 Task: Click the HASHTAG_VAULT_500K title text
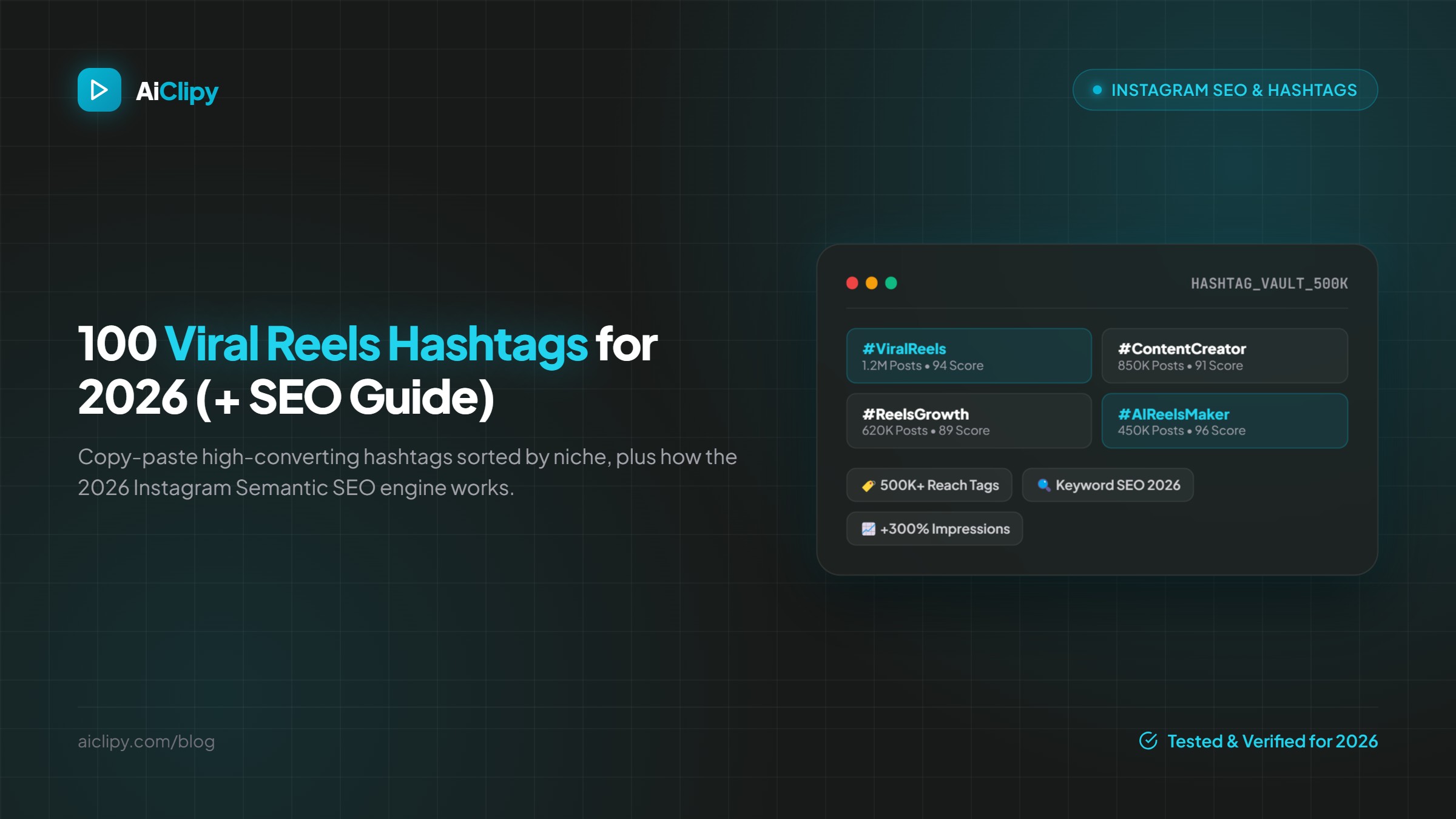1269,283
